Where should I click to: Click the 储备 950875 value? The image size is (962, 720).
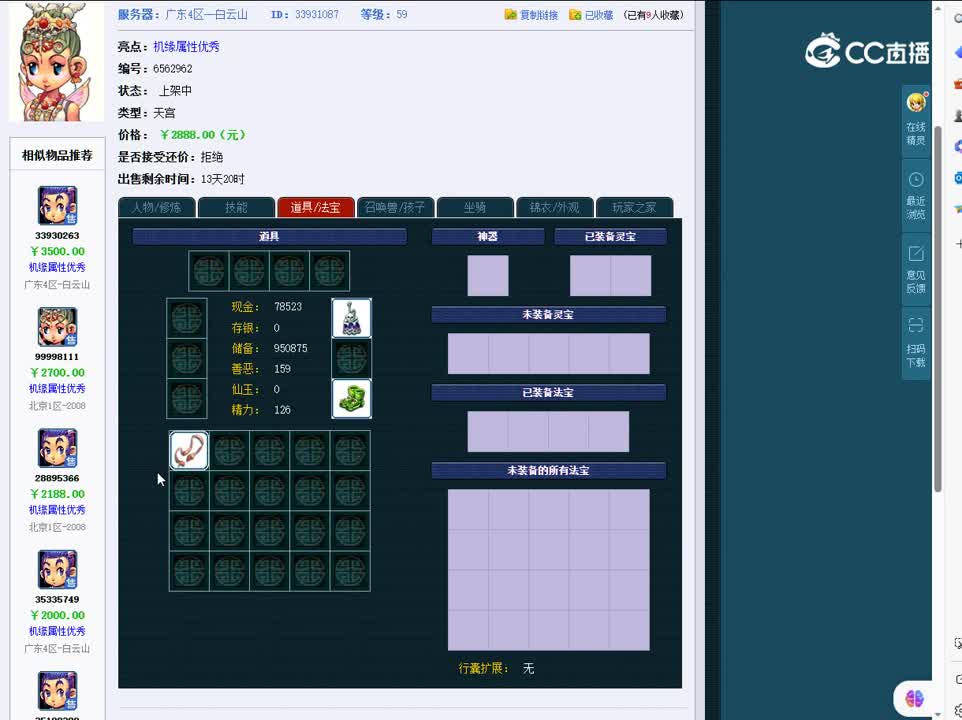click(290, 348)
